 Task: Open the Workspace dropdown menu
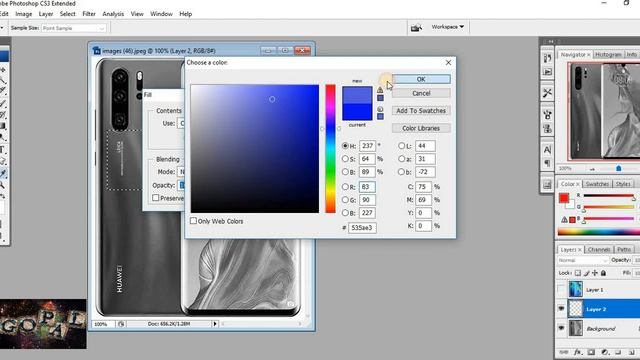[x=448, y=27]
